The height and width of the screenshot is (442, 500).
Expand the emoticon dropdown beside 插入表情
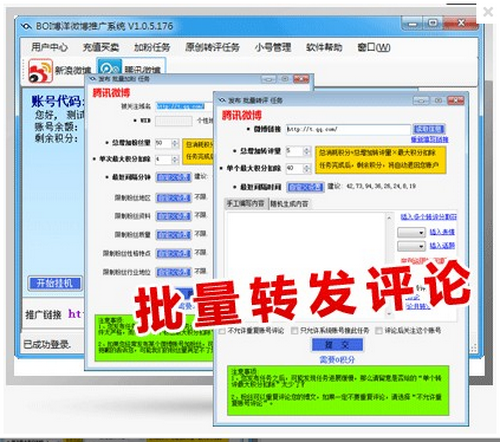412,232
